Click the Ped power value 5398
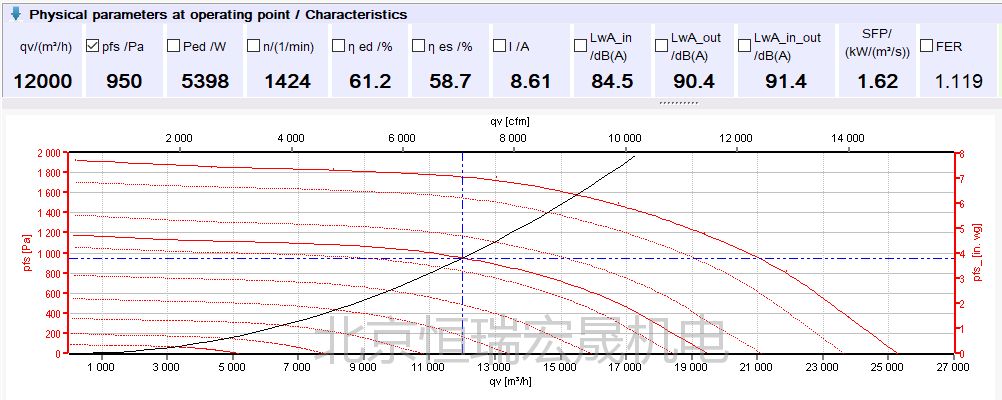Screen dimensions: 1002x400 click(205, 81)
